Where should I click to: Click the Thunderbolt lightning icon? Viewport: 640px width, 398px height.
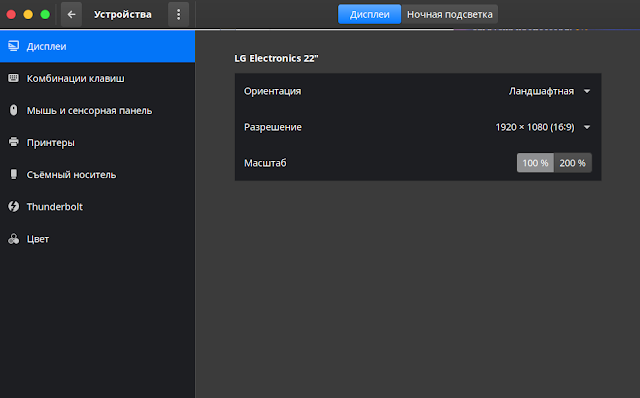click(13, 206)
